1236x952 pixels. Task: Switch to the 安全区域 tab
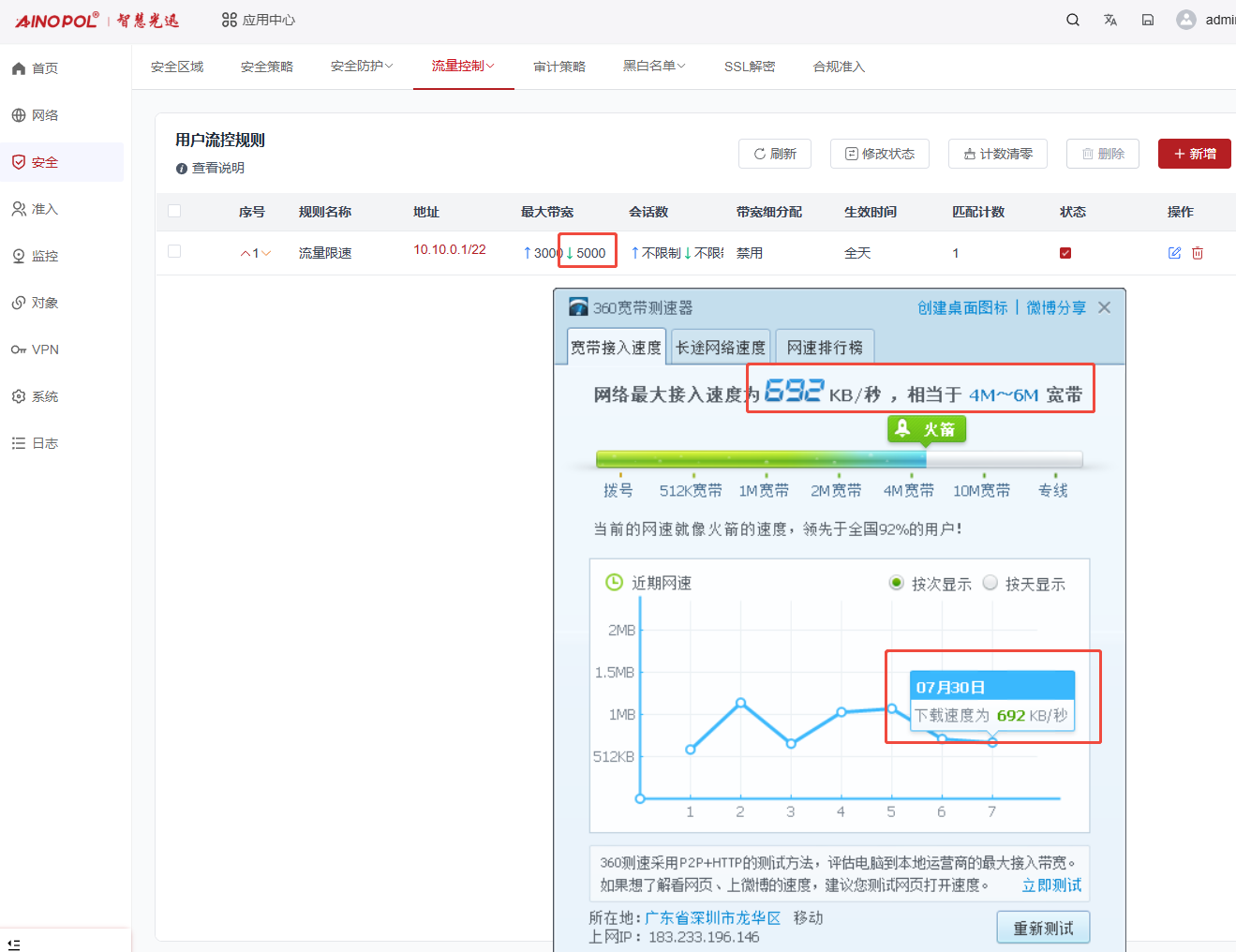click(177, 67)
